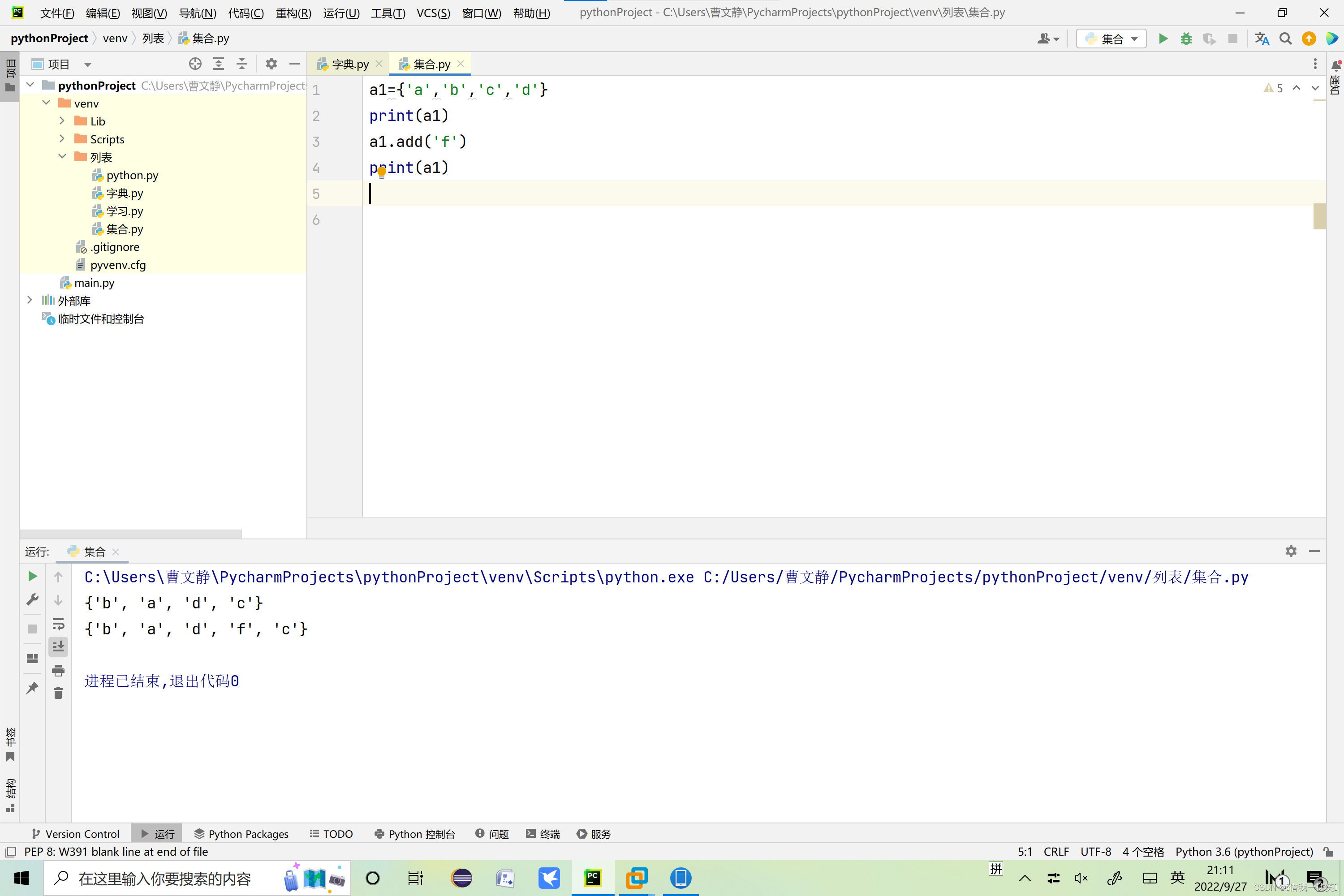Open the translate icon in toolbar
Viewport: 1344px width, 896px height.
(x=1262, y=38)
